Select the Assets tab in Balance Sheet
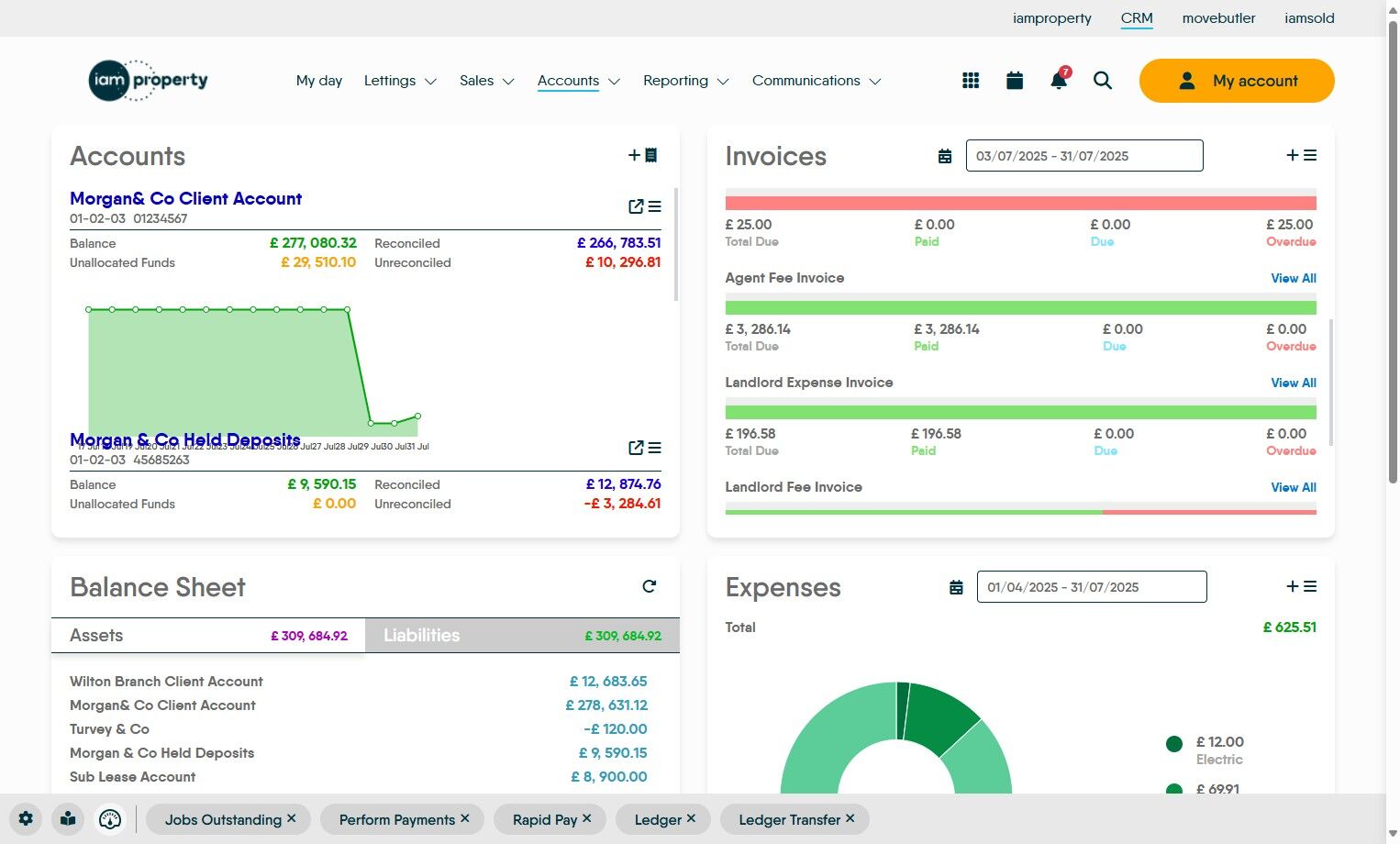This screenshot has width=1400, height=844. (x=208, y=636)
